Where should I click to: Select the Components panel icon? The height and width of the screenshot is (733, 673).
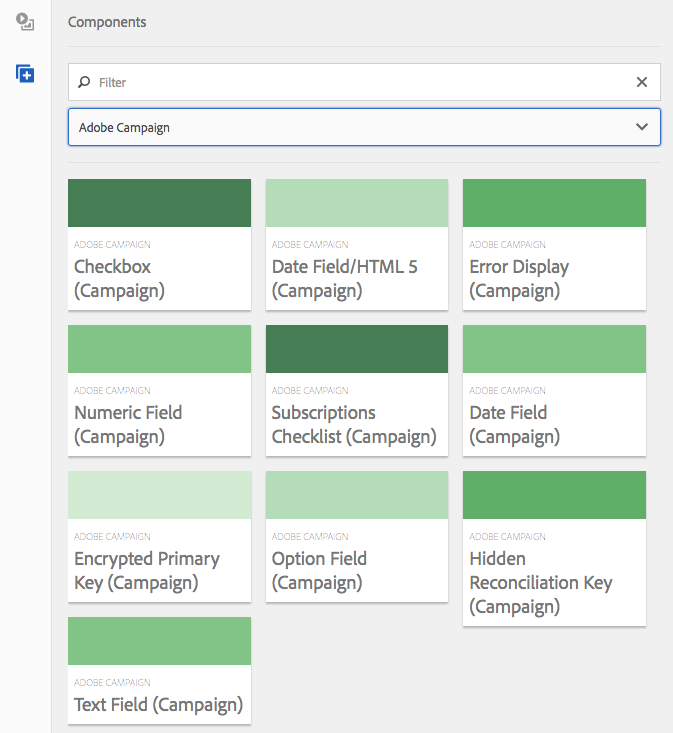click(26, 74)
